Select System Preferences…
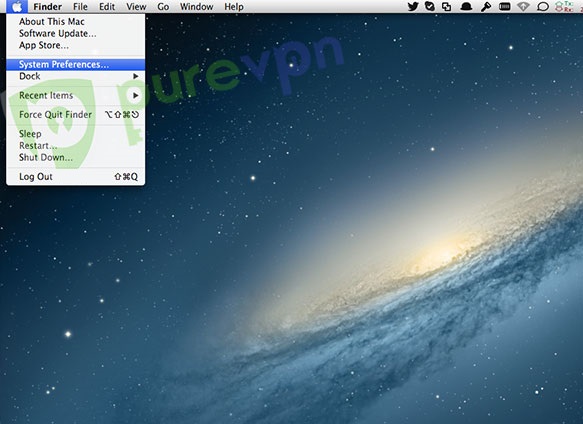 75,64
